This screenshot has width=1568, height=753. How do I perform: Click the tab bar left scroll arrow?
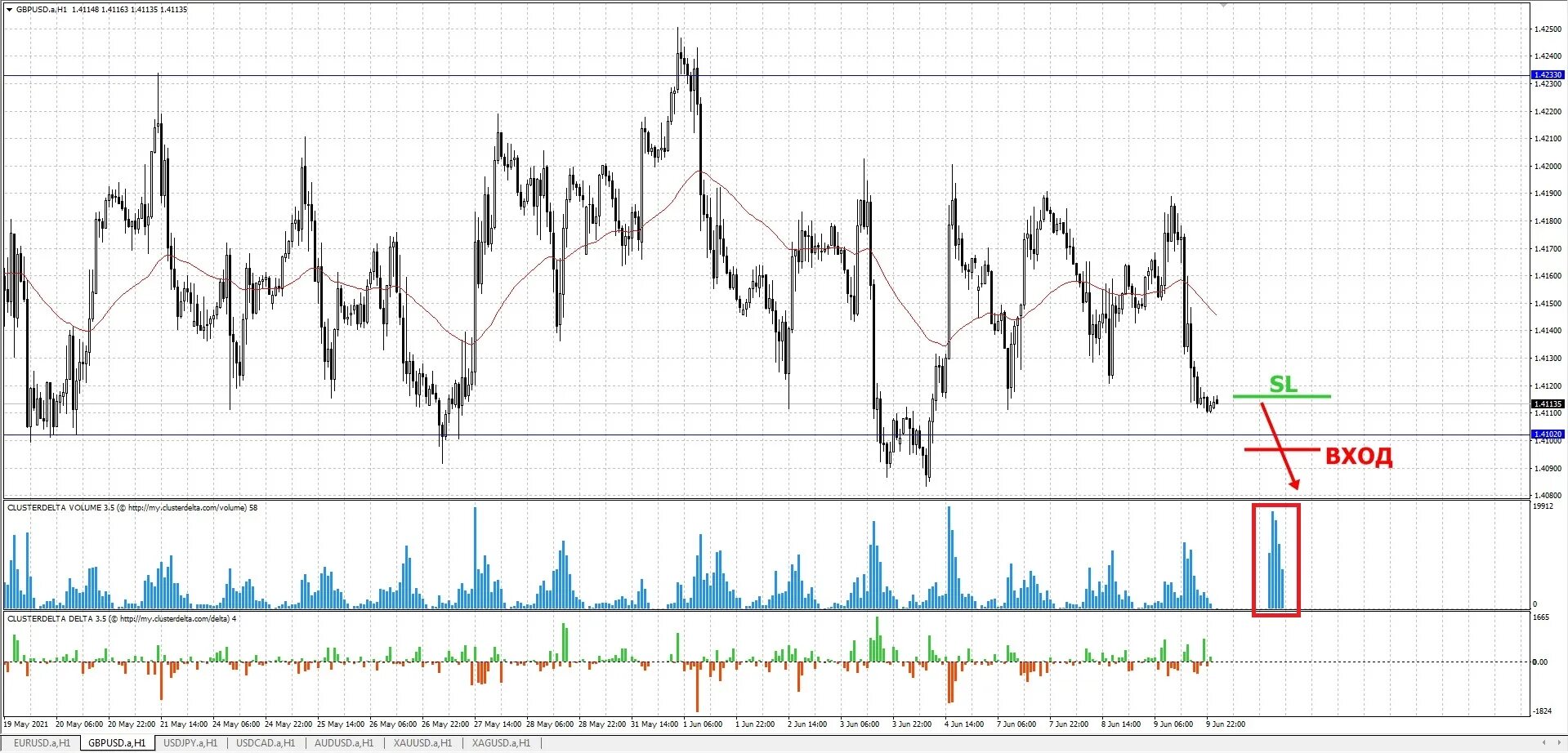[x=1544, y=742]
